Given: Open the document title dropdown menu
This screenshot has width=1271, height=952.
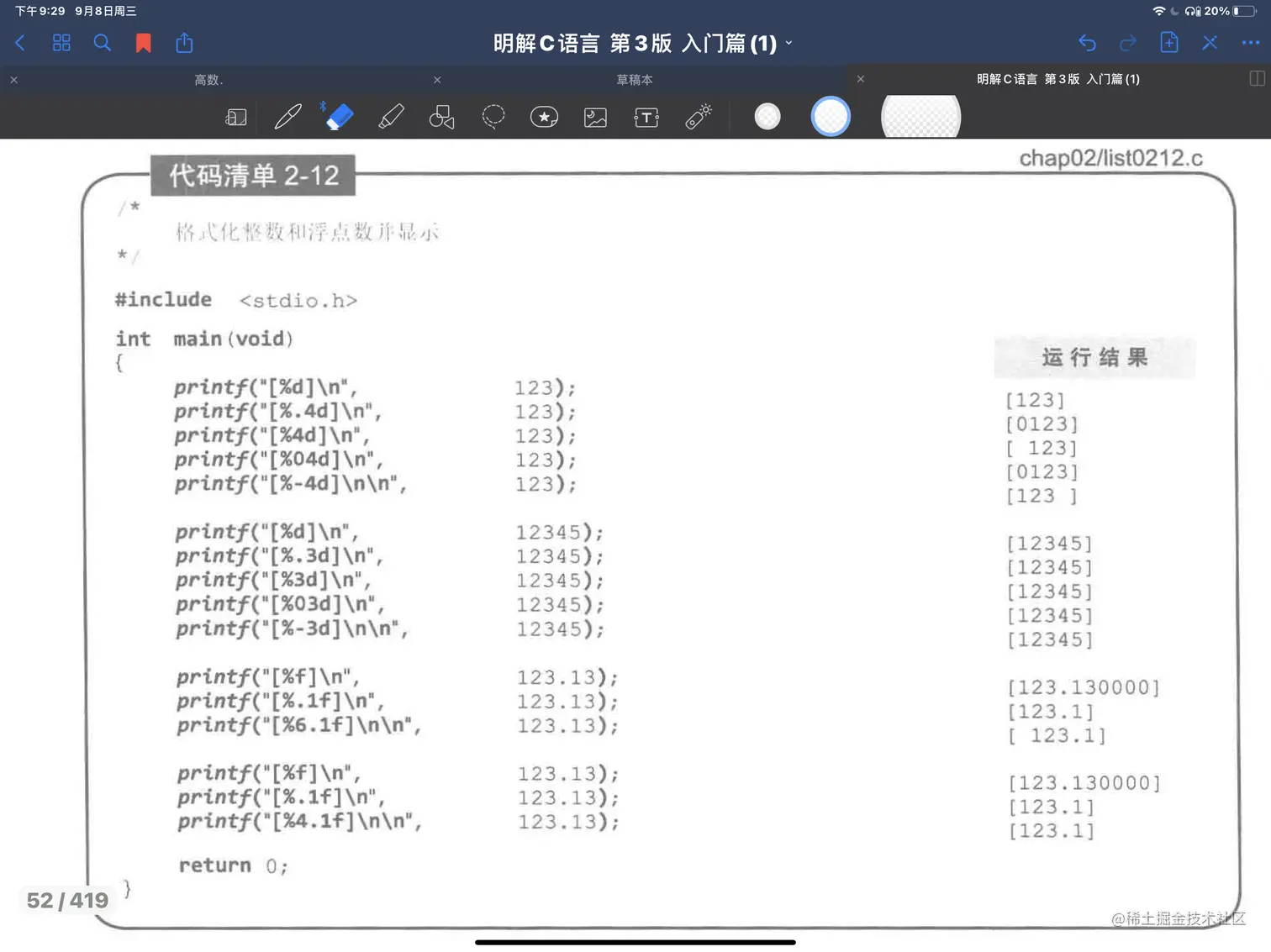Looking at the screenshot, I should (x=788, y=43).
